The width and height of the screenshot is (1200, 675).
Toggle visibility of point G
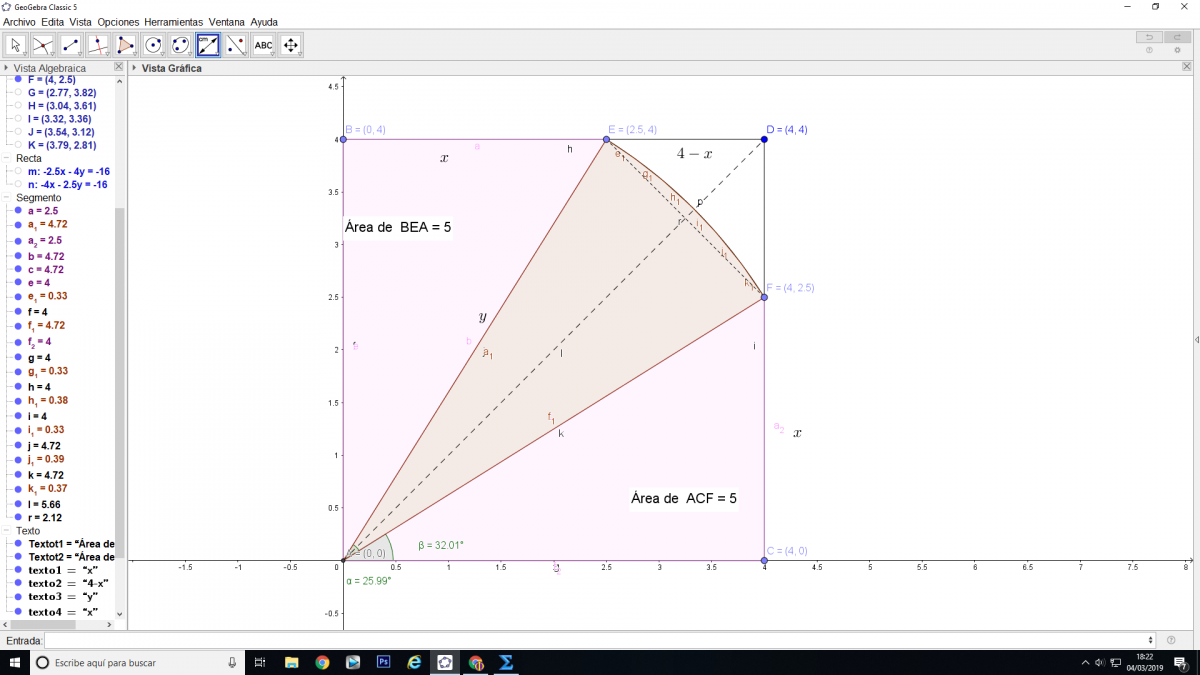point(18,92)
